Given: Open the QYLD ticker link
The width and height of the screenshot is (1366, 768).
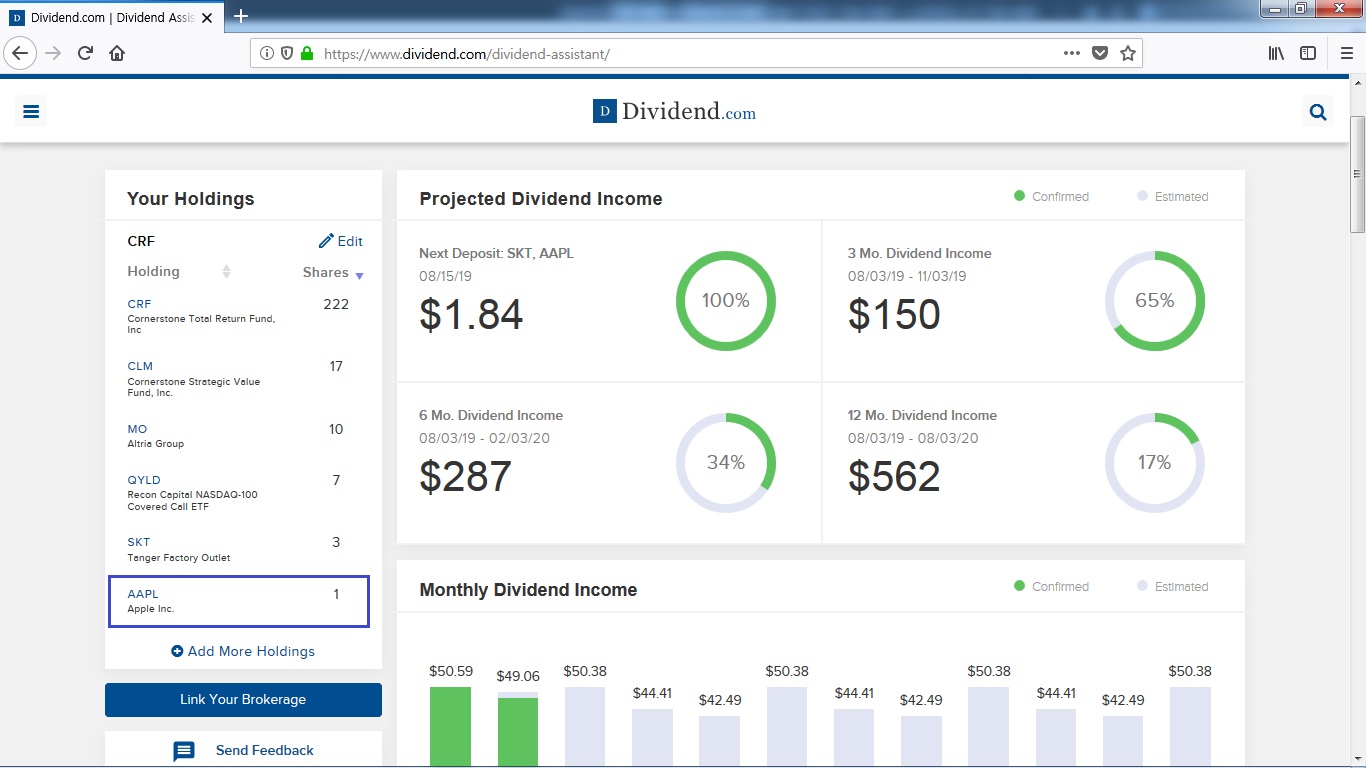Looking at the screenshot, I should click(144, 480).
